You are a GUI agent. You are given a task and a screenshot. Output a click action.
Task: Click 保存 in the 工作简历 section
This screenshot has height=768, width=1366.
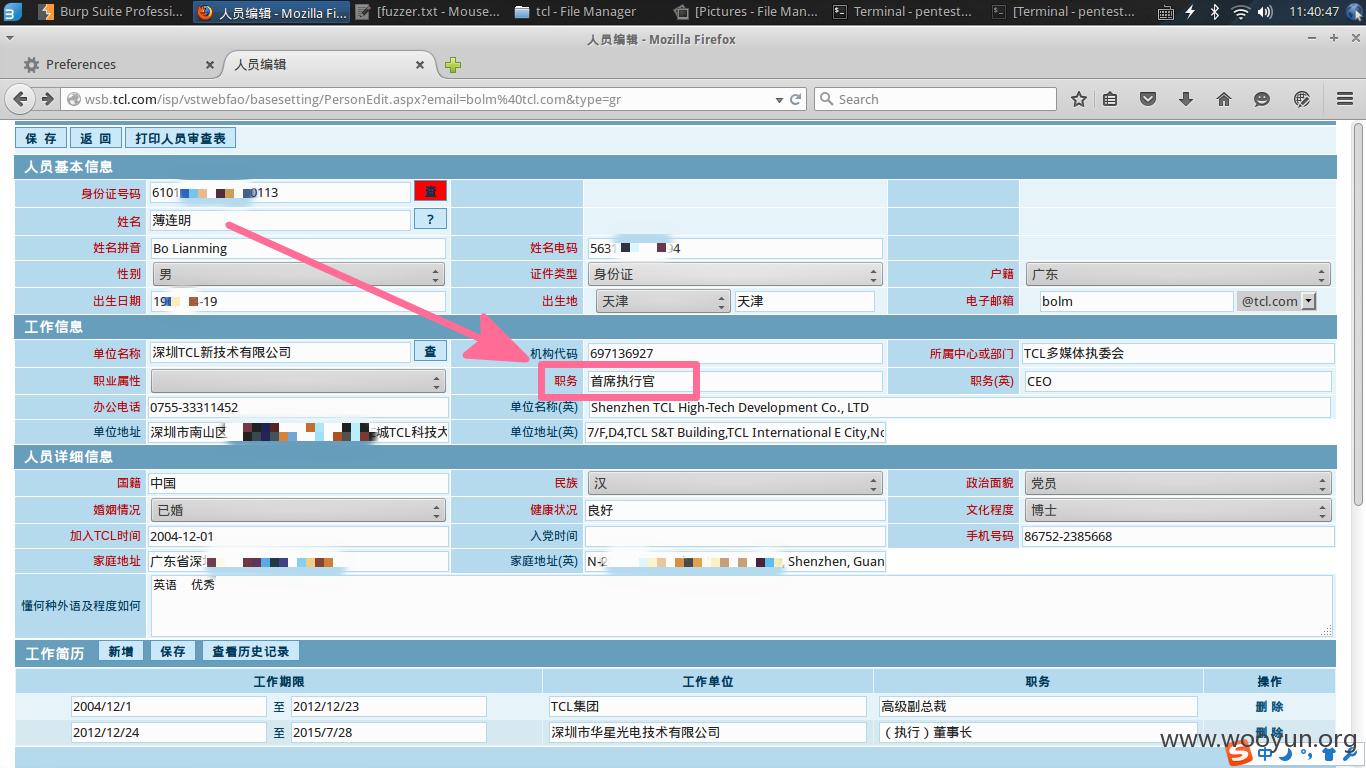pos(173,651)
